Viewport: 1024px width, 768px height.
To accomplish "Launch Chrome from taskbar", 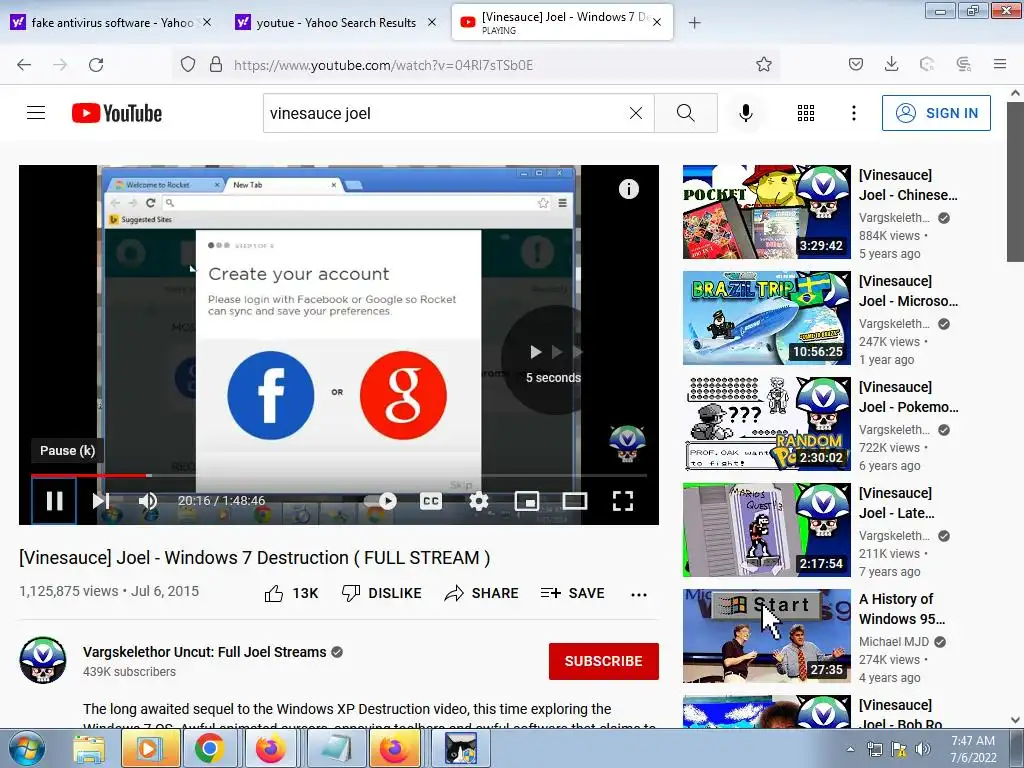I will click(x=209, y=748).
